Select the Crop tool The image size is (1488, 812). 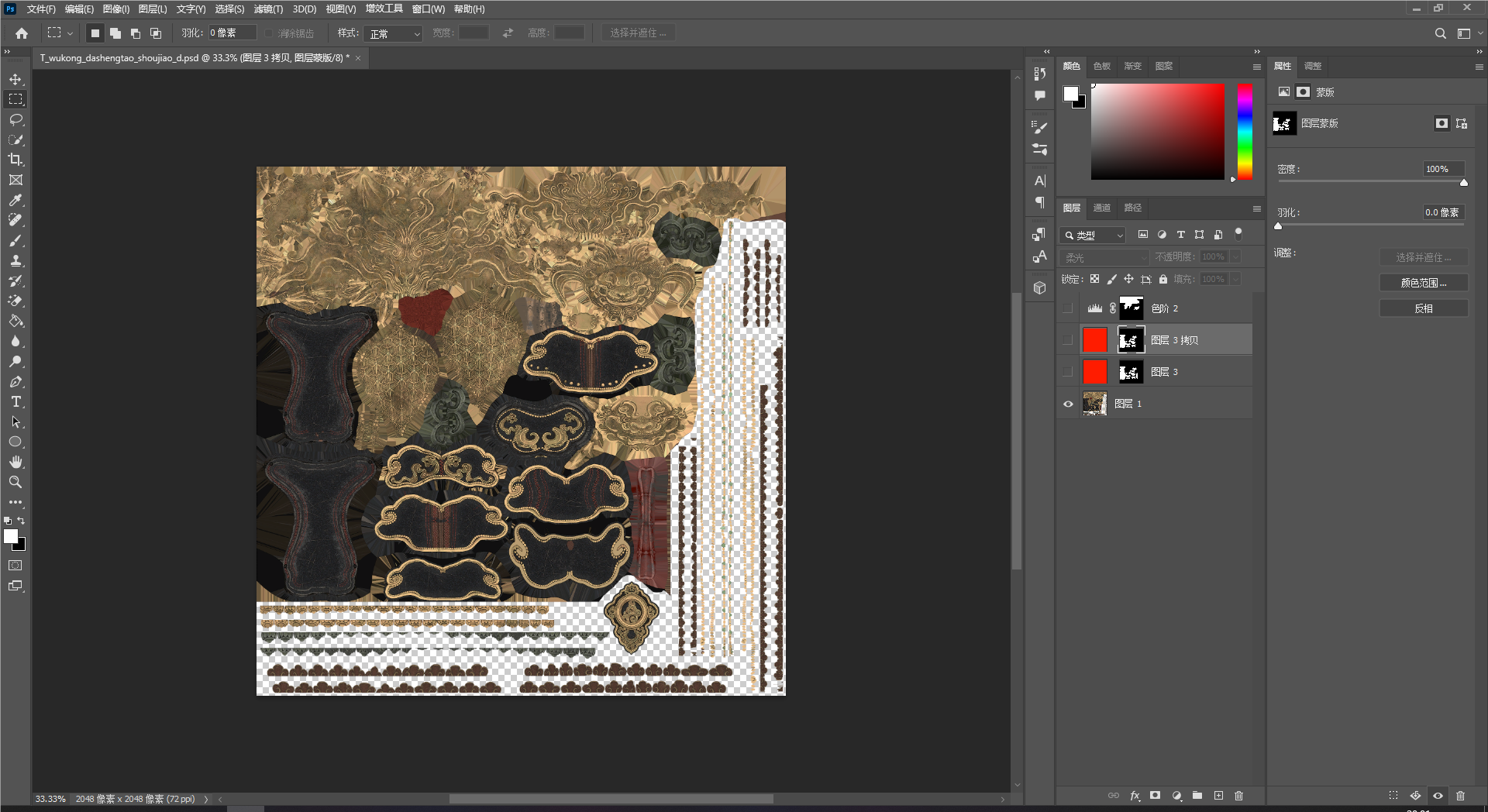(x=15, y=160)
